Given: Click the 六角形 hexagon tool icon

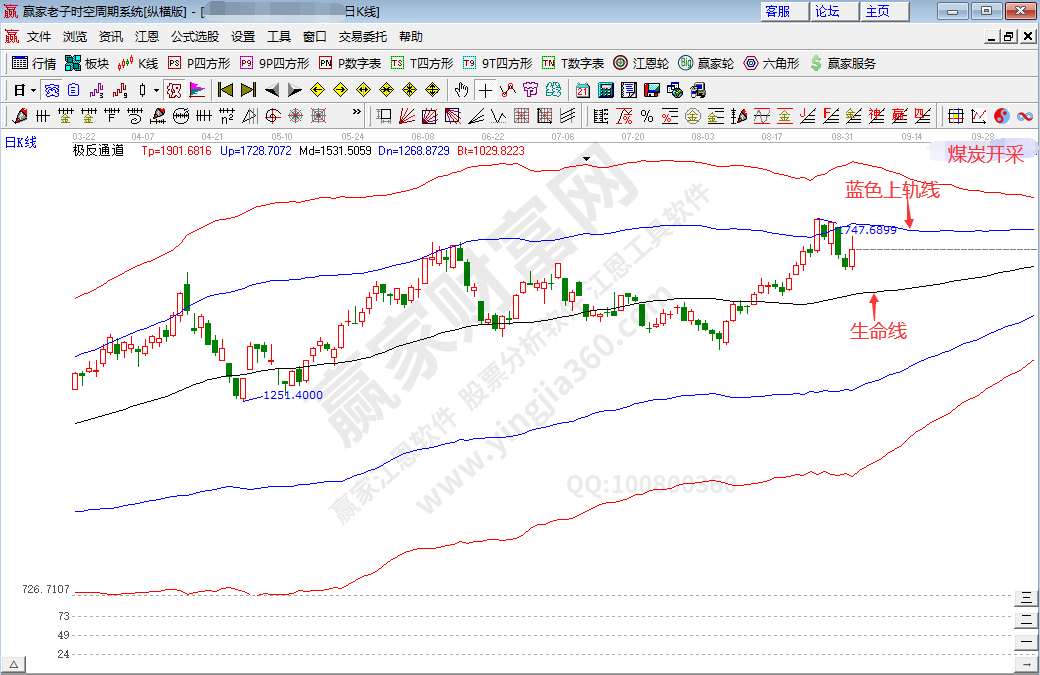Looking at the screenshot, I should coord(770,63).
